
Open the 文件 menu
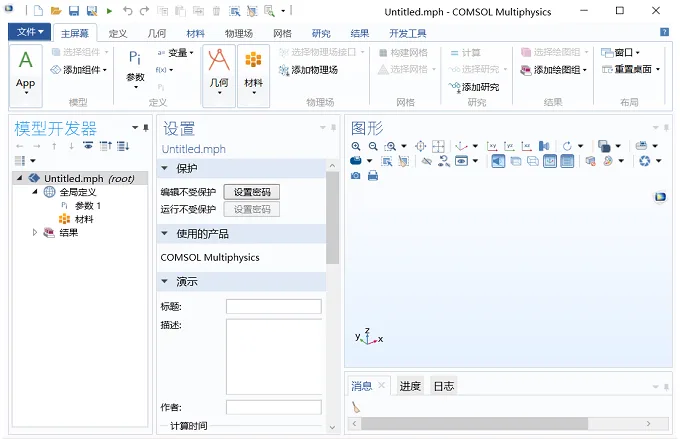pos(29,32)
